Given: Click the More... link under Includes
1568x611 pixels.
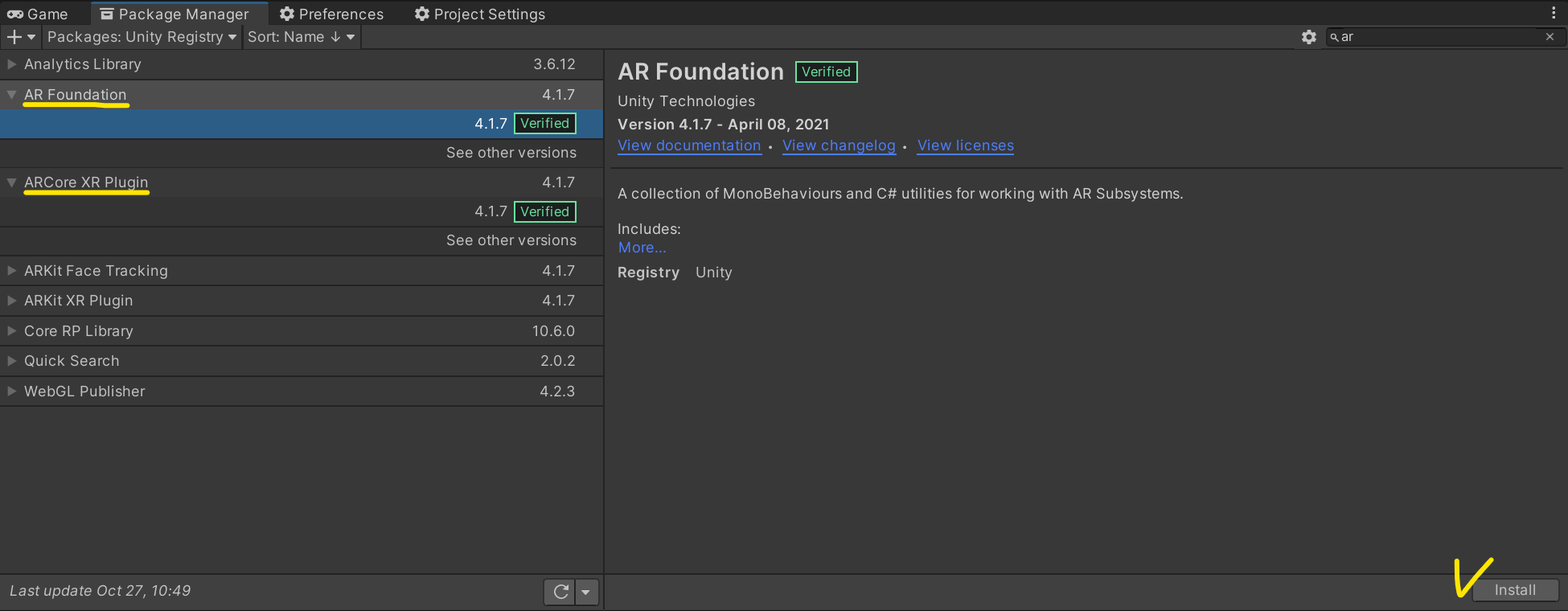Looking at the screenshot, I should click(x=642, y=248).
